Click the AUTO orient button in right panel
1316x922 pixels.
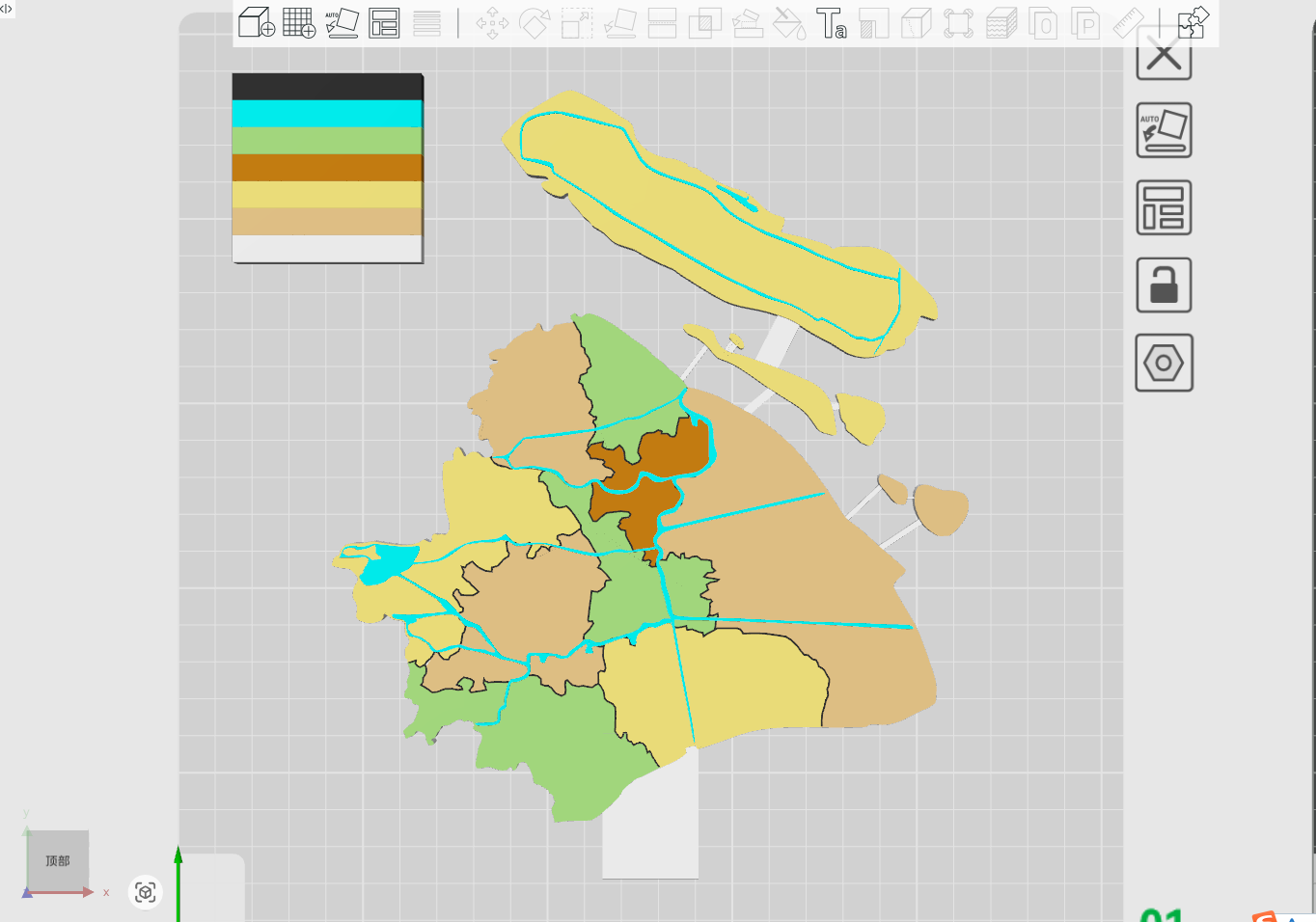pos(1164,130)
